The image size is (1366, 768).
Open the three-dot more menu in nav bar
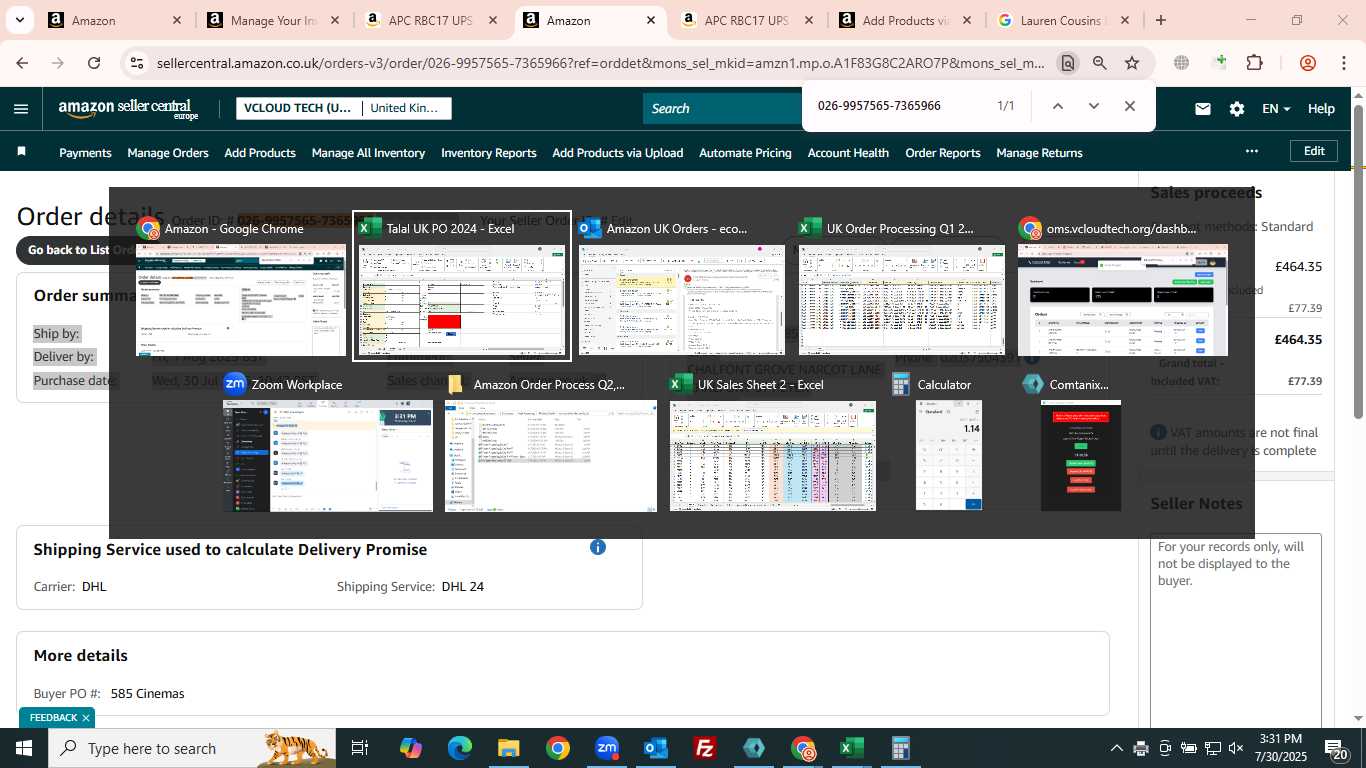pos(1251,151)
